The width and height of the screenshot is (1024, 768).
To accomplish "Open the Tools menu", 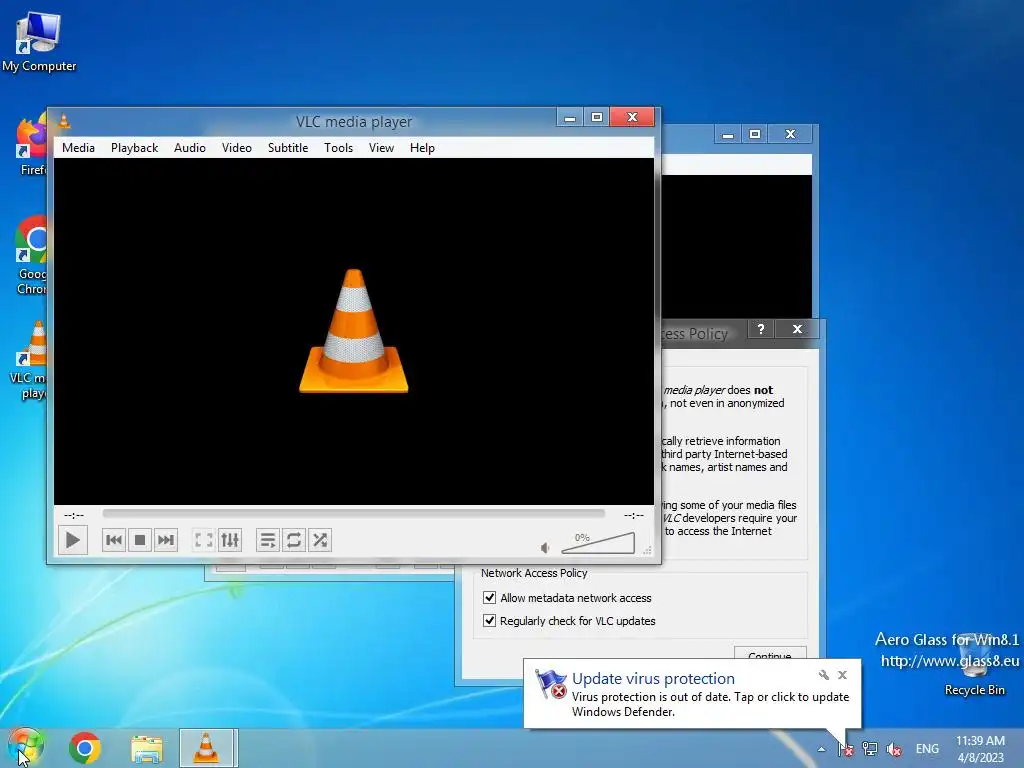I will (338, 148).
